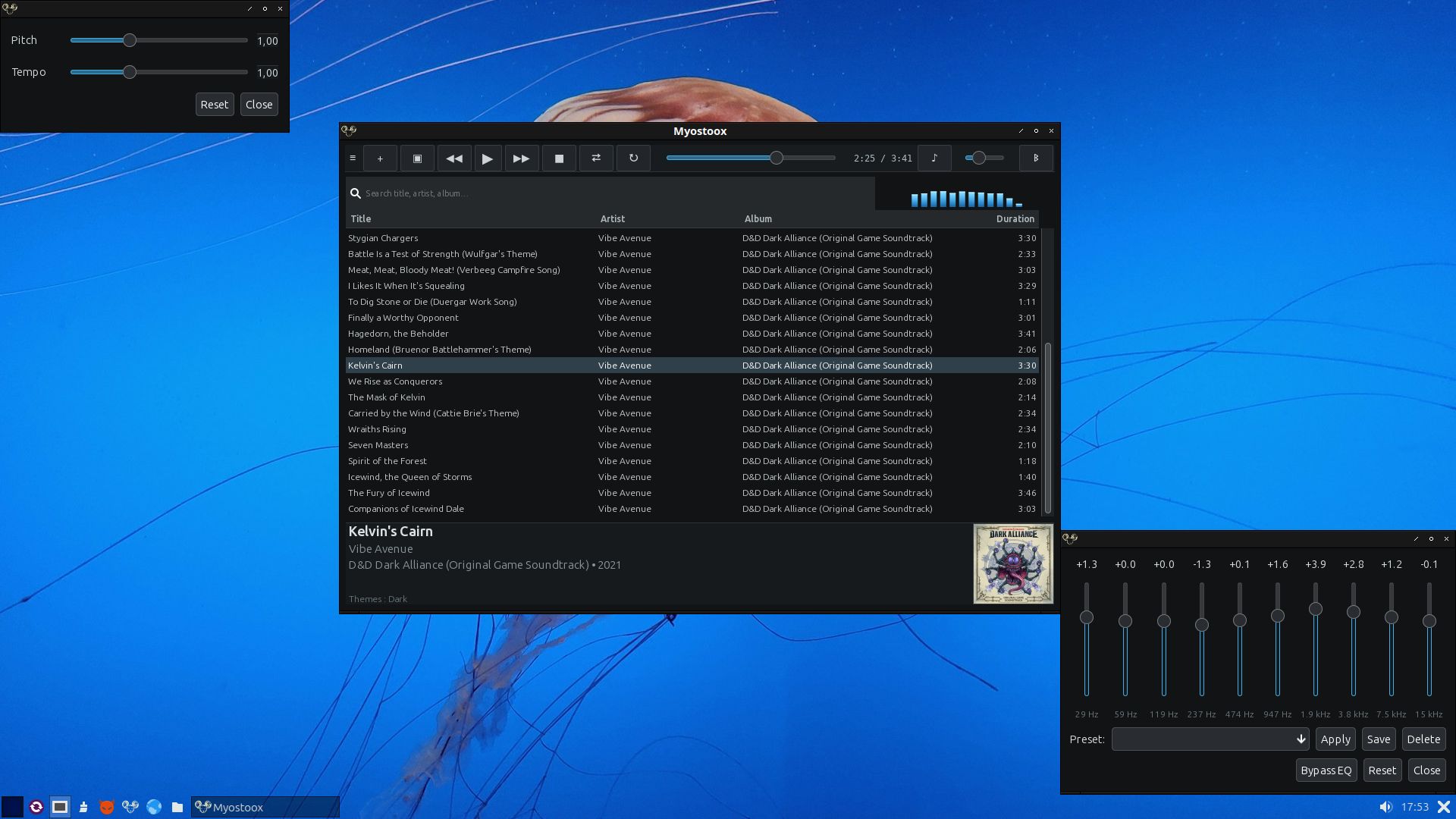The image size is (1456, 819).
Task: Select the track 'Hagedorn, the Beholder'
Action: [692, 334]
